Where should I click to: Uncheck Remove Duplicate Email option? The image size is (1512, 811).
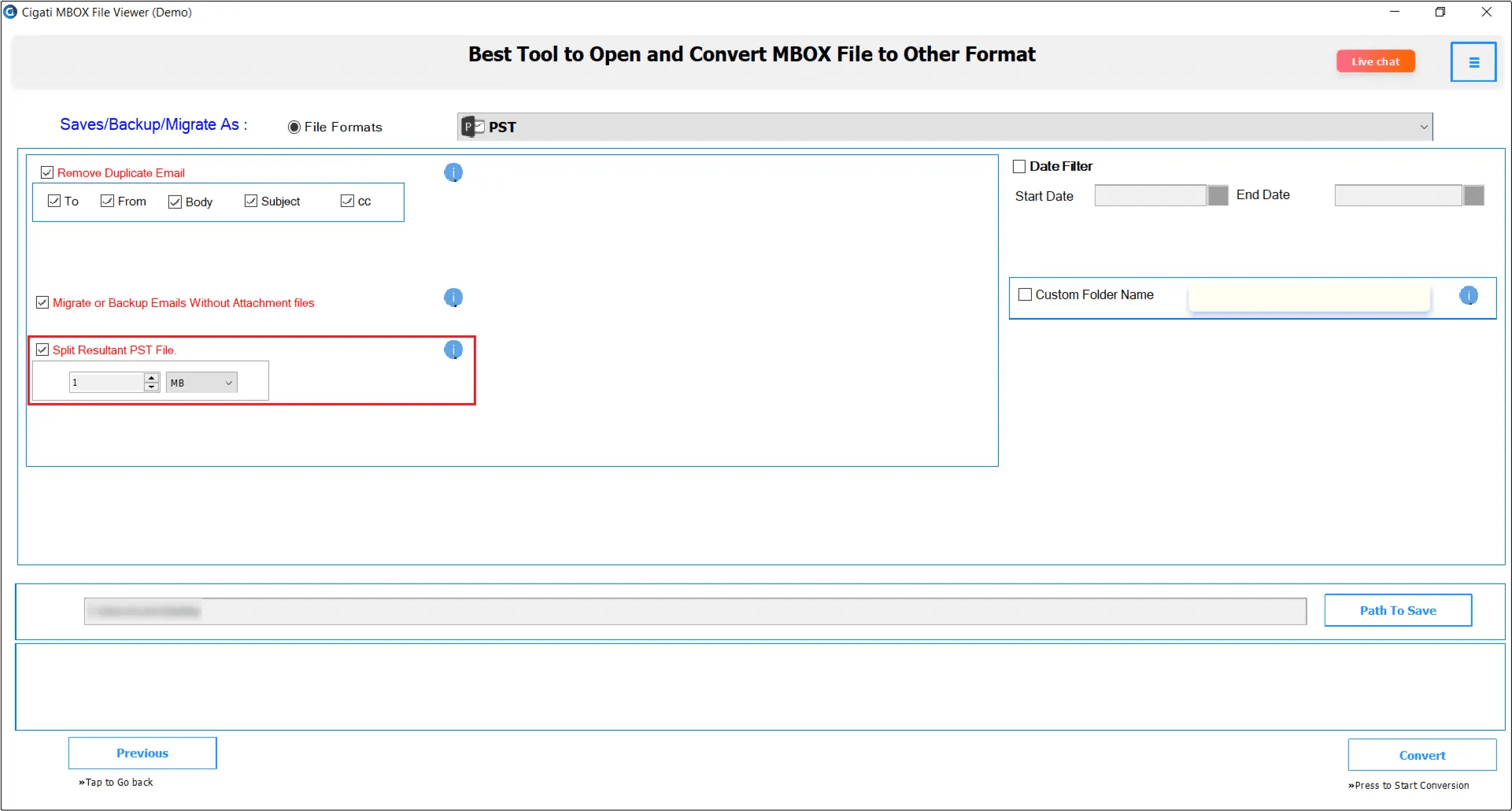(x=47, y=172)
